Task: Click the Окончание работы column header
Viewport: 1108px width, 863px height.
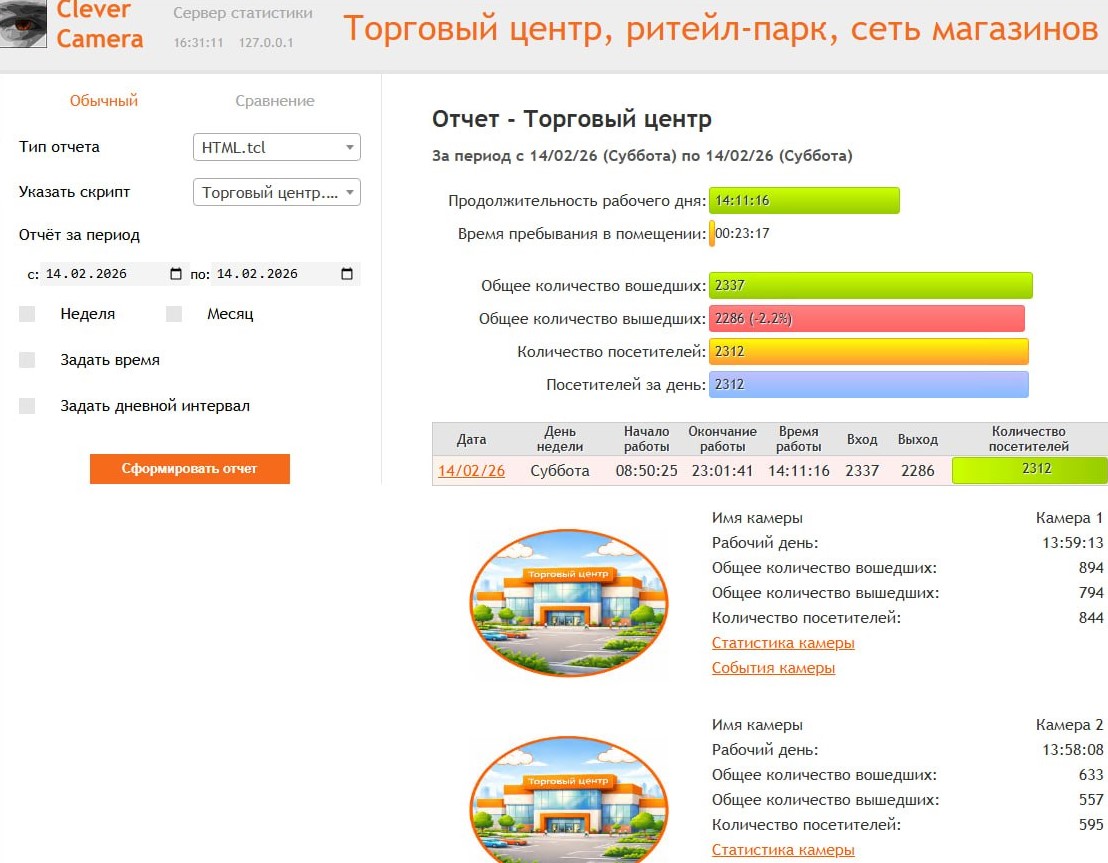Action: pyautogui.click(x=722, y=439)
